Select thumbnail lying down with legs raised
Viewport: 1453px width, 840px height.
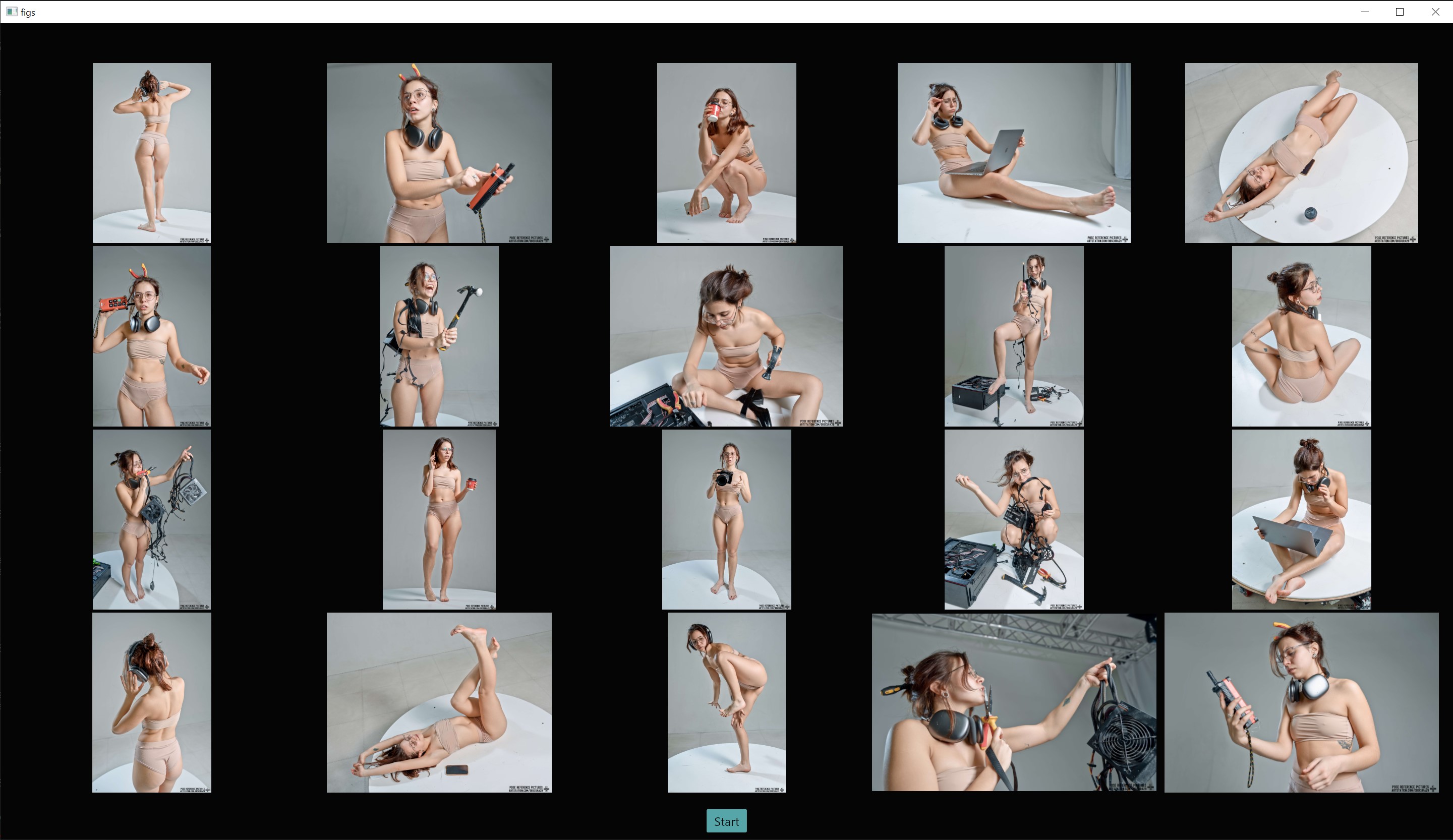click(x=439, y=703)
